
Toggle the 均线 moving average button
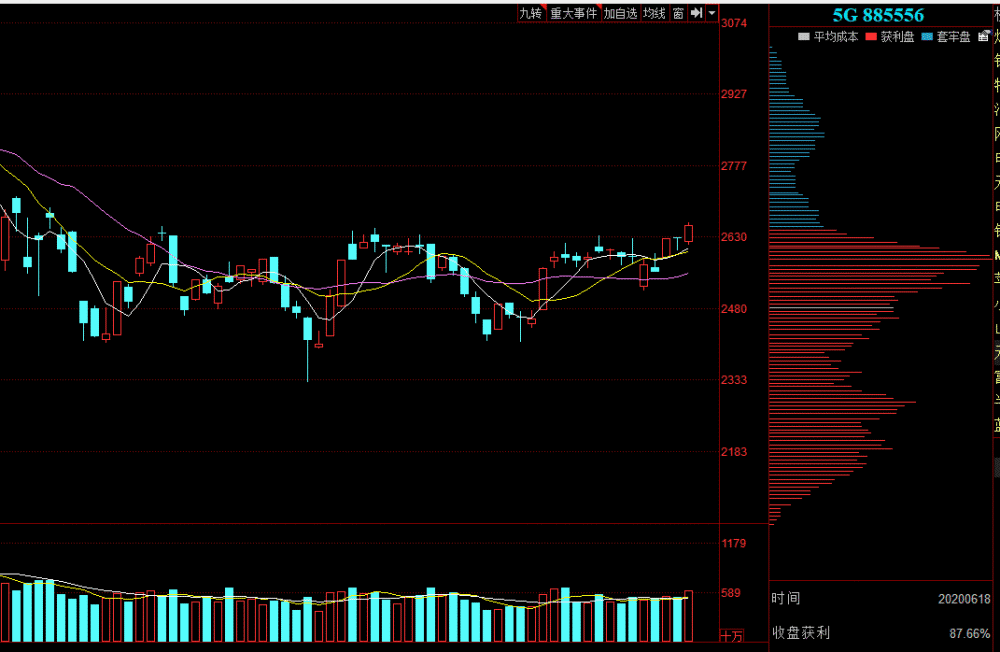(x=654, y=13)
